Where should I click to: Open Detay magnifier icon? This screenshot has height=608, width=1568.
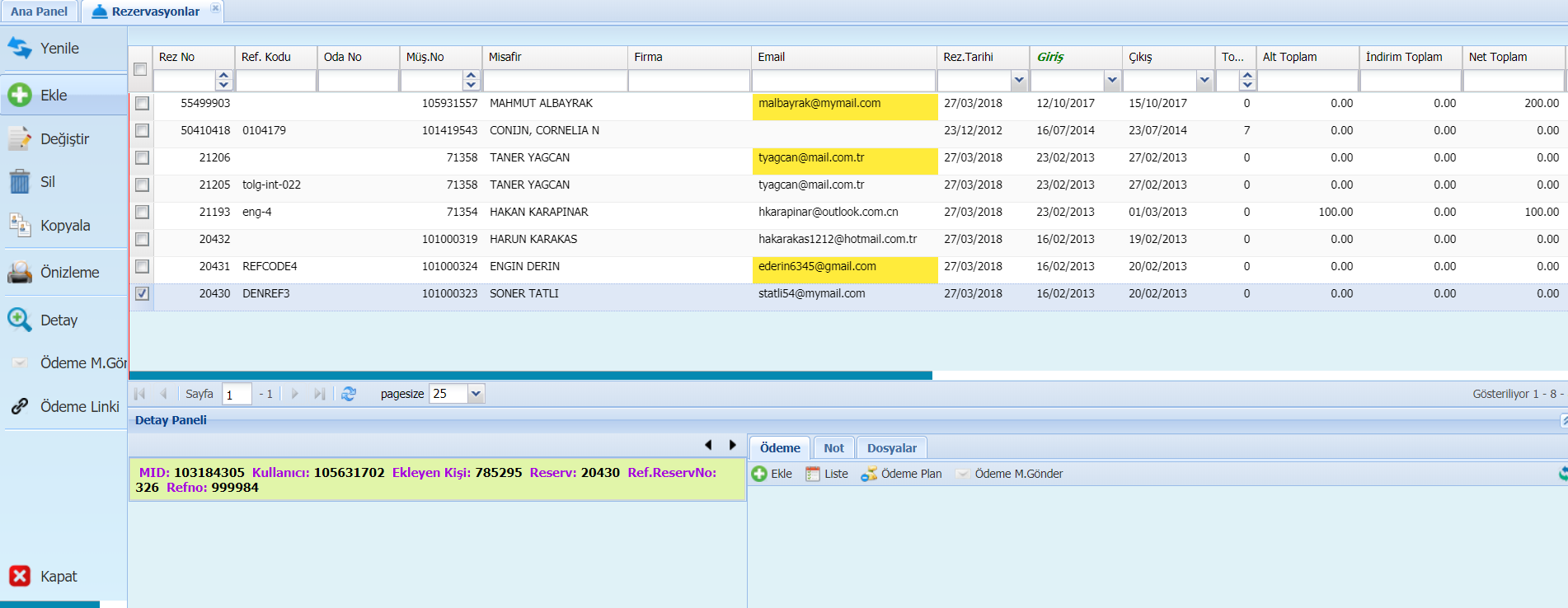coord(20,320)
